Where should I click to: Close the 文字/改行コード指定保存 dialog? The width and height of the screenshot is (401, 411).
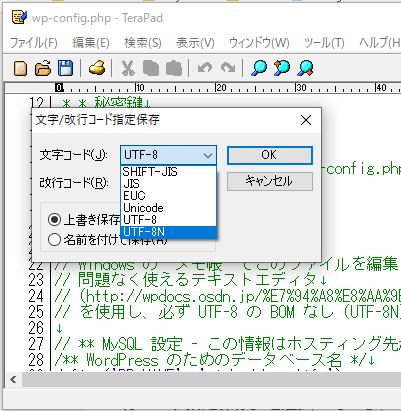coord(306,120)
